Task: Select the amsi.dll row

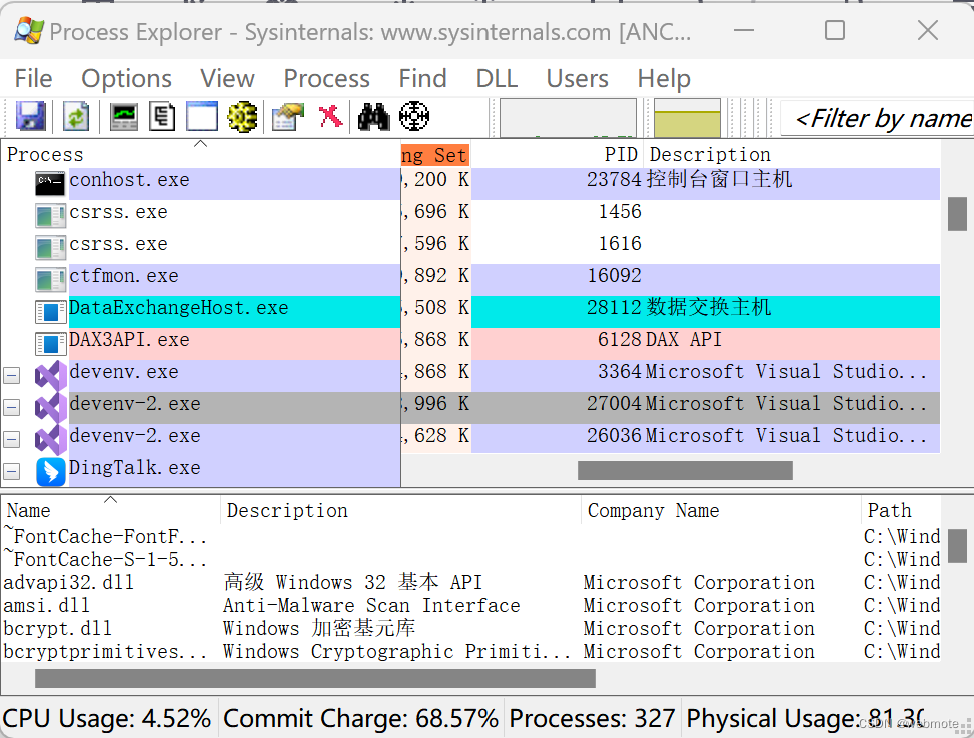Action: [x=471, y=606]
